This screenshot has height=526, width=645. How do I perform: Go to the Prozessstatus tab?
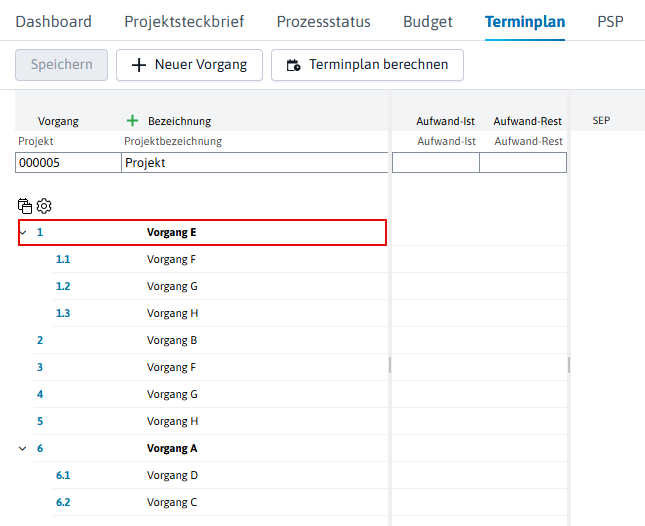point(323,21)
